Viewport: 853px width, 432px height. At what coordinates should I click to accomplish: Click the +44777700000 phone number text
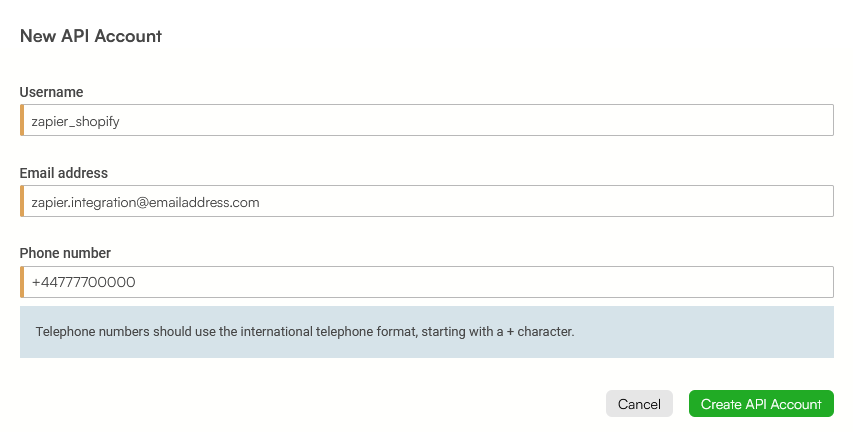pyautogui.click(x=83, y=282)
